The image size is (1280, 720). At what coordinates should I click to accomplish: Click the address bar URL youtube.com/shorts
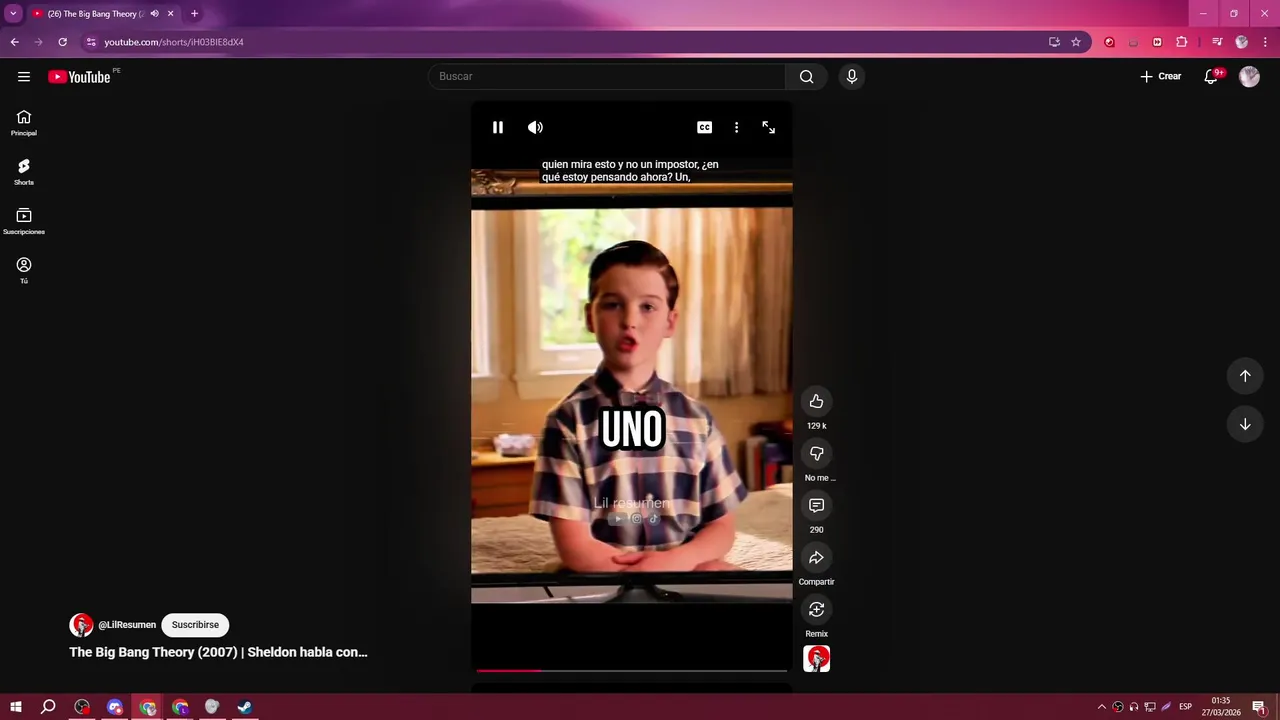pyautogui.click(x=174, y=42)
